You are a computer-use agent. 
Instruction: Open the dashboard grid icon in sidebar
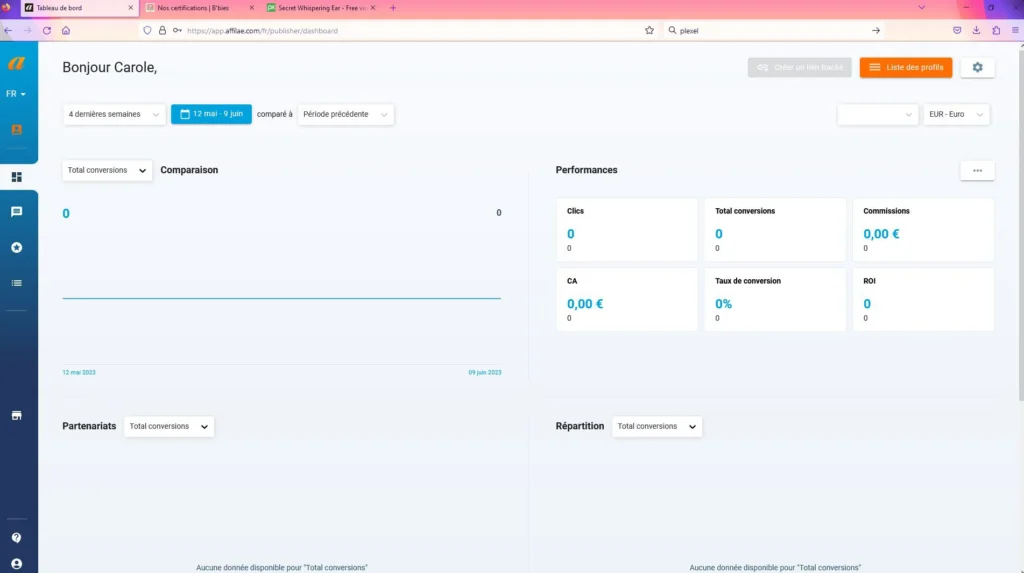pos(16,177)
